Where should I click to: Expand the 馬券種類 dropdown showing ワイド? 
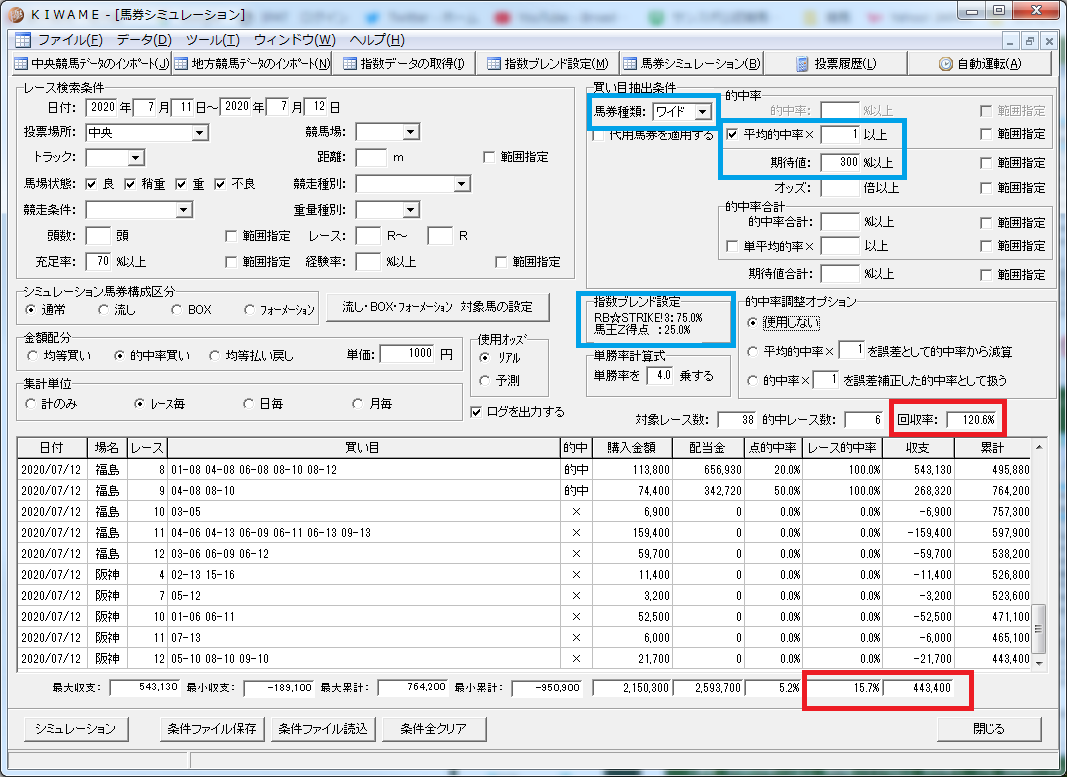click(703, 112)
